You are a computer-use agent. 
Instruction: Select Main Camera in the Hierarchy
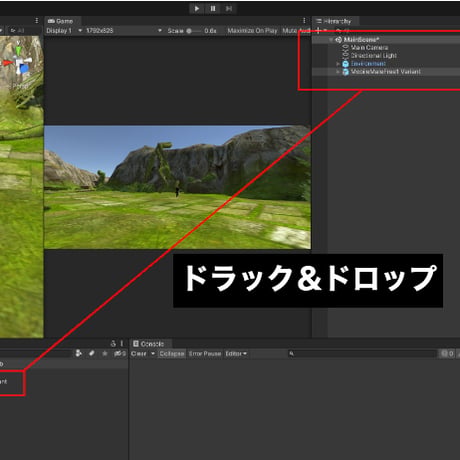[369, 48]
